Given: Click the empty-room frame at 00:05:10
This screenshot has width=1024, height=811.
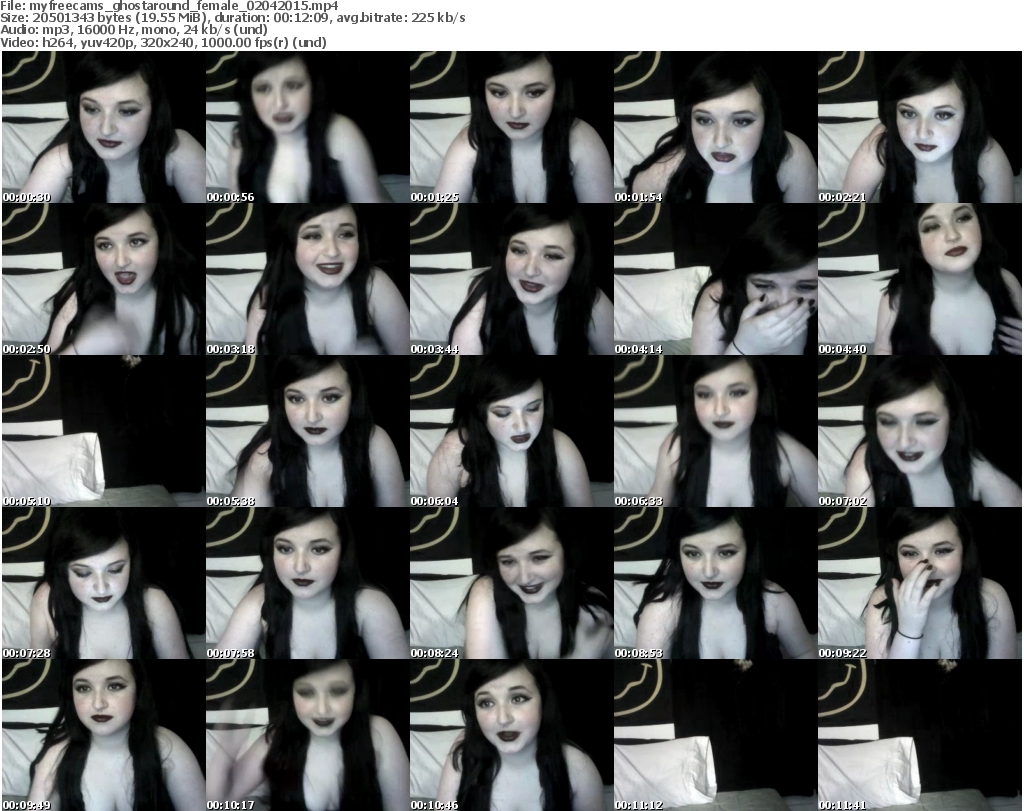Looking at the screenshot, I should coord(103,431).
